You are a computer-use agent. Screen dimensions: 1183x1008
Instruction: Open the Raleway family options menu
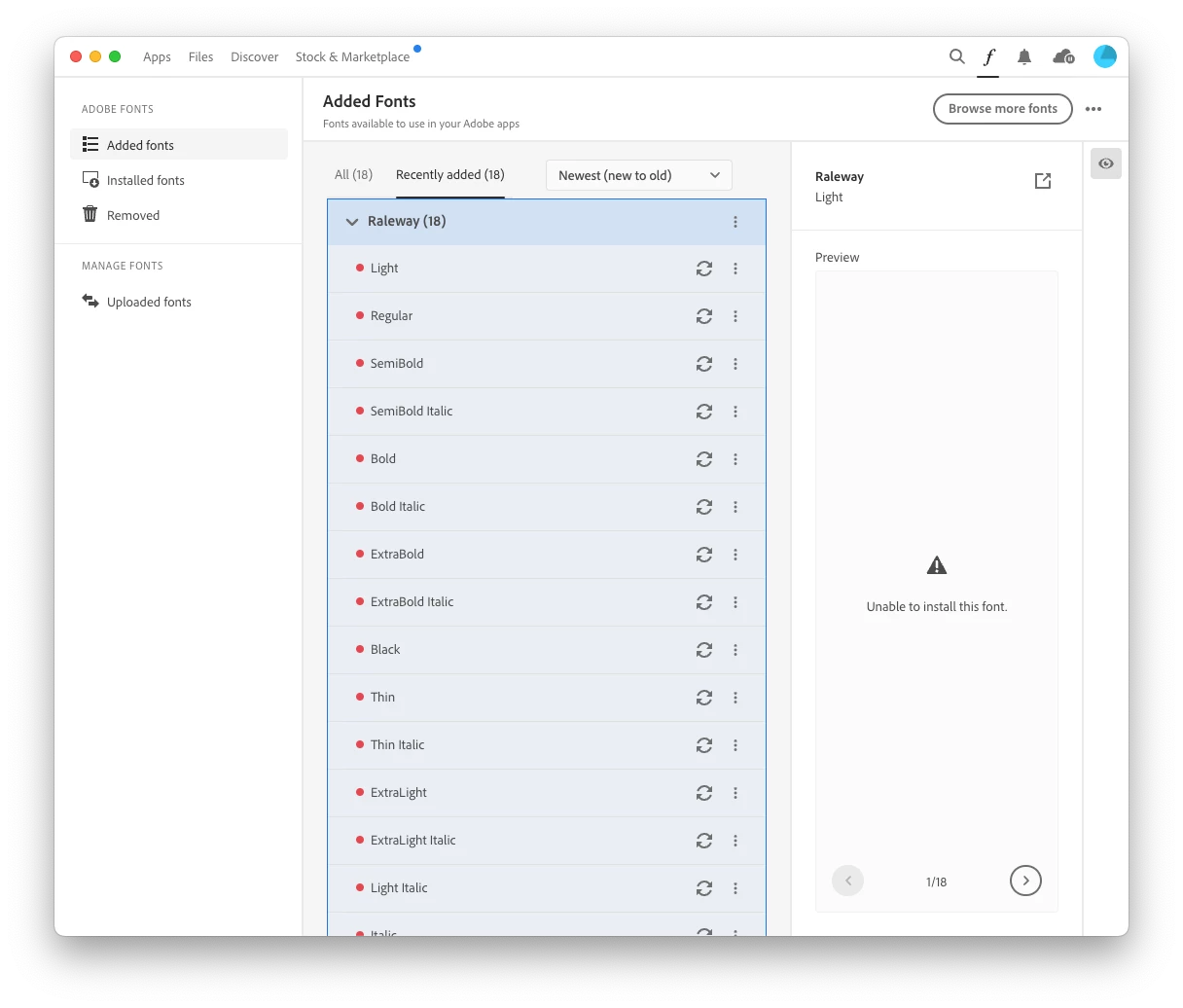[x=735, y=222]
